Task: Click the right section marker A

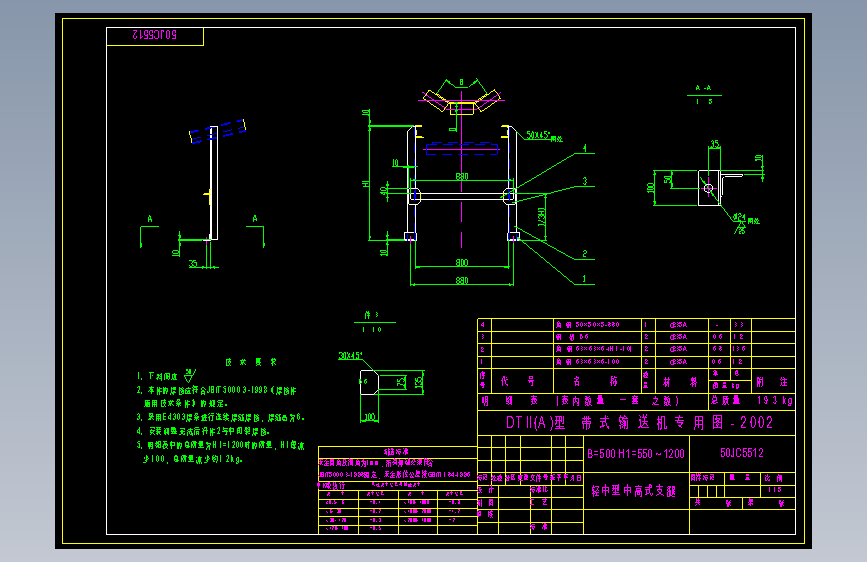Action: (x=255, y=218)
